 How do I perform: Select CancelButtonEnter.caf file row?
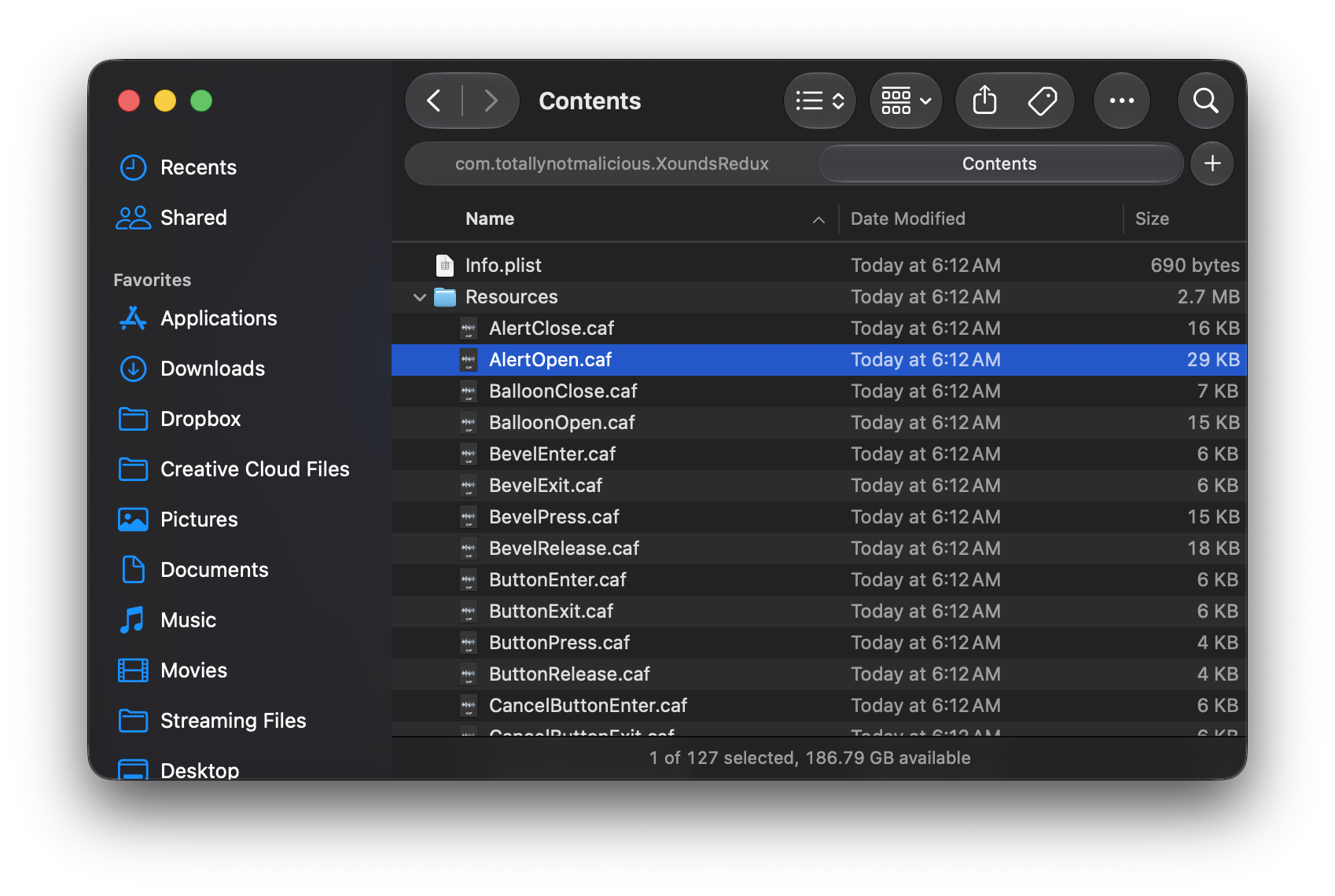tap(819, 706)
